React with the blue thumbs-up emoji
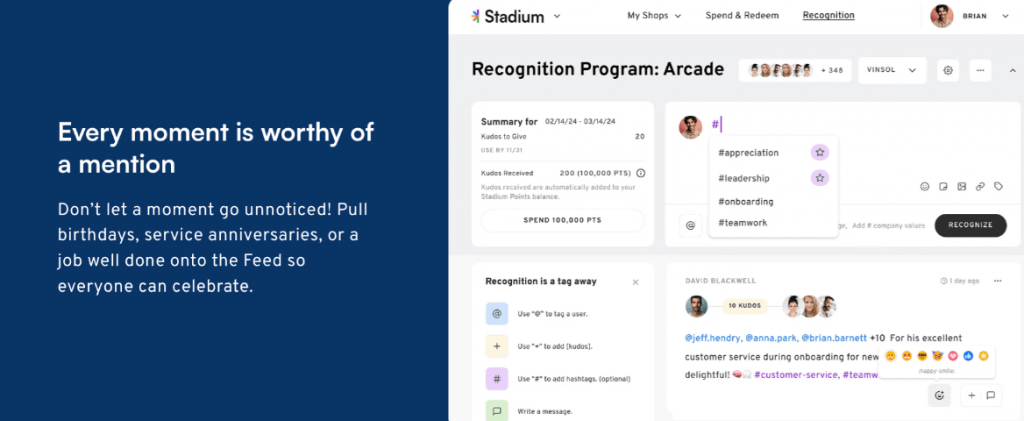The width and height of the screenshot is (1024, 421). point(968,356)
